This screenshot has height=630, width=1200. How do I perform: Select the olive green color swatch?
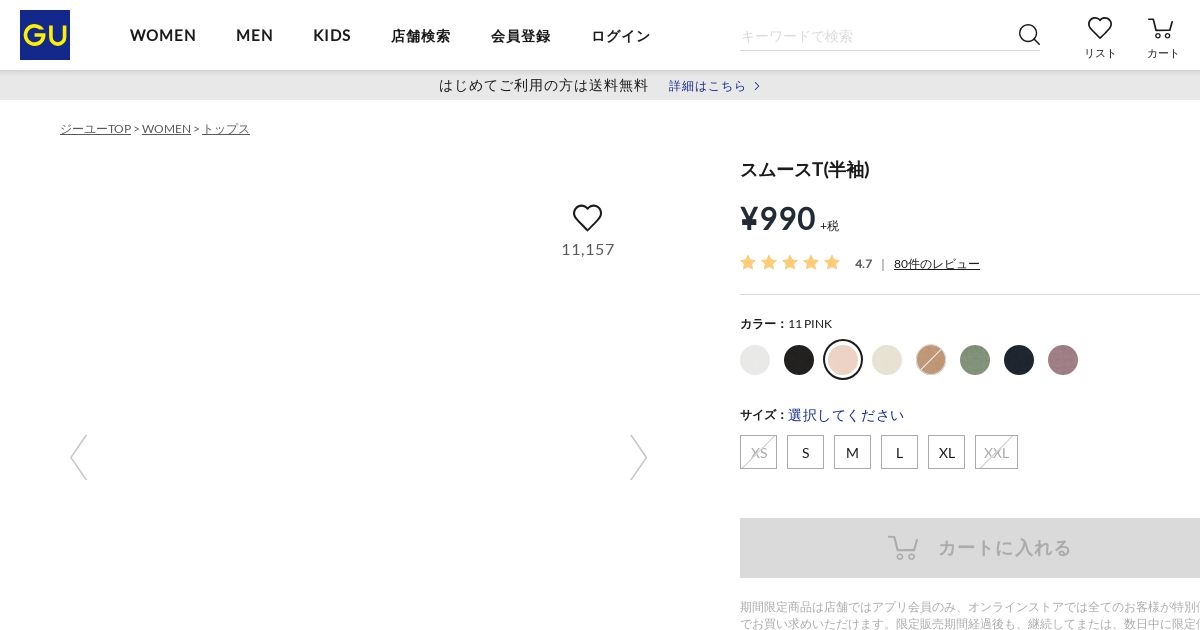click(975, 360)
